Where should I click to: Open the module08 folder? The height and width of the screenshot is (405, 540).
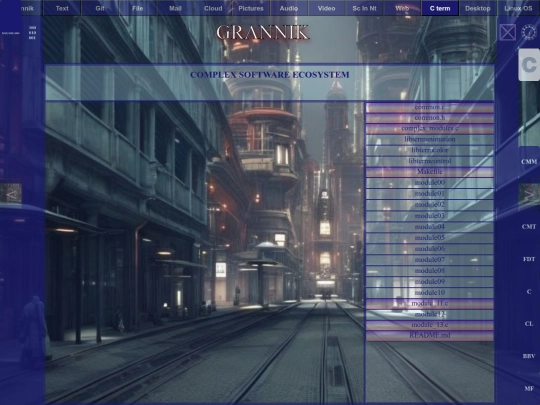click(429, 271)
